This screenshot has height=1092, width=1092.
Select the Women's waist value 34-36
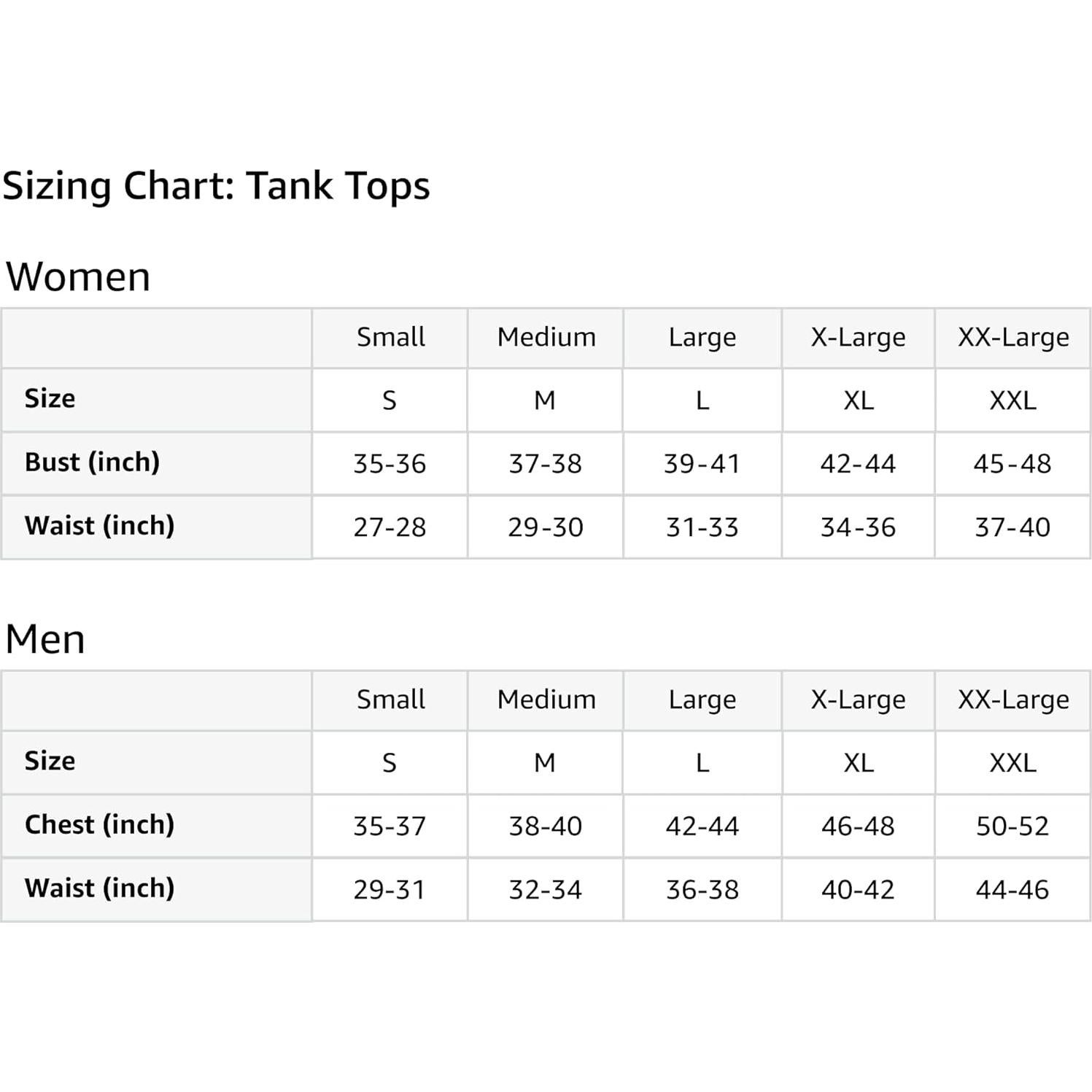click(858, 527)
